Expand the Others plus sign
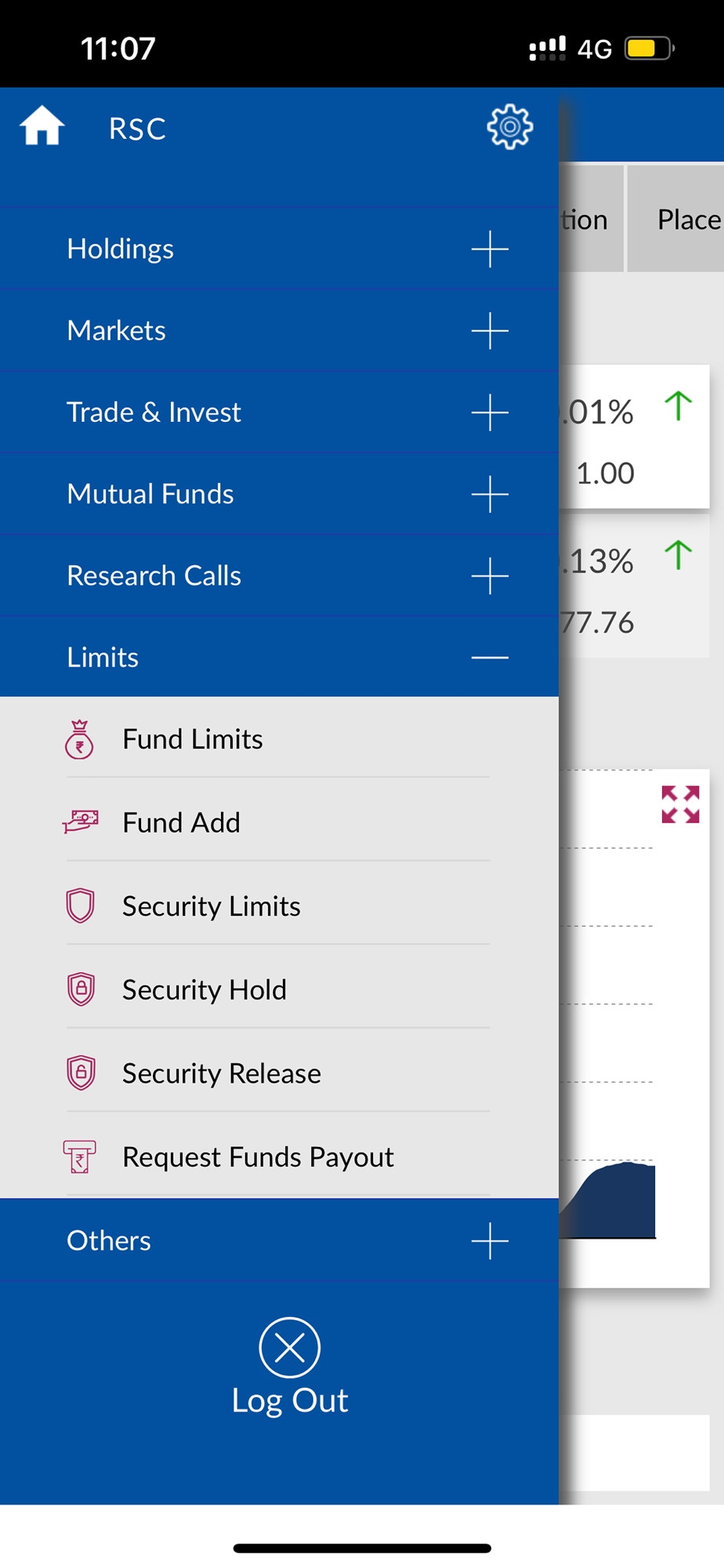This screenshot has width=724, height=1568. (x=490, y=1240)
